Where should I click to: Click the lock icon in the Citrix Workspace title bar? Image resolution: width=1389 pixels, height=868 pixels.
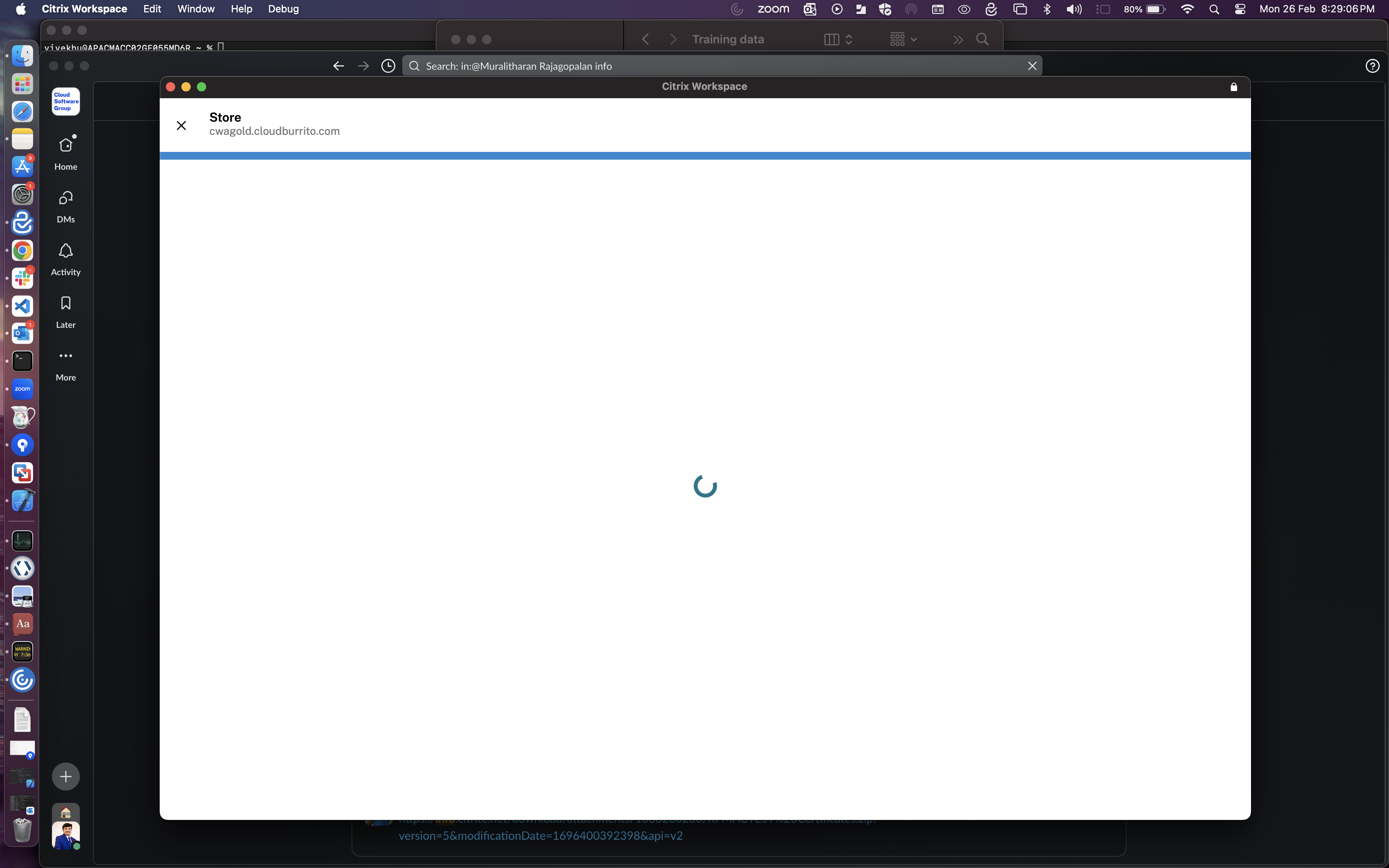tap(1234, 87)
